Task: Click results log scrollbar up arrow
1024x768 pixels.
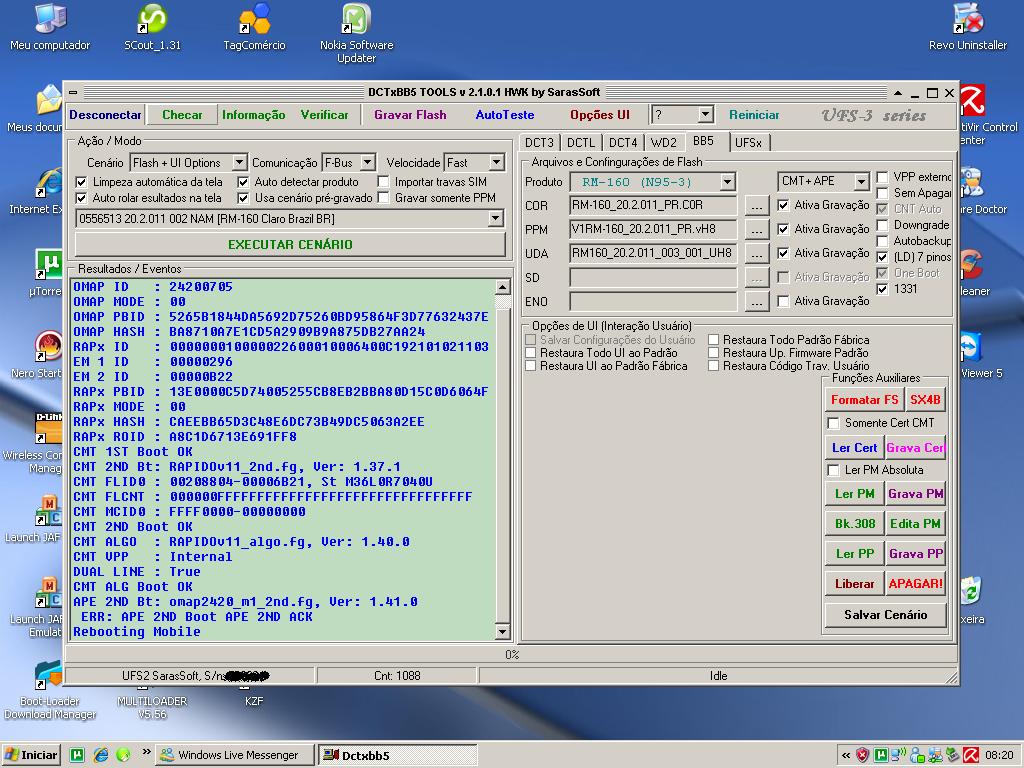Action: (502, 287)
